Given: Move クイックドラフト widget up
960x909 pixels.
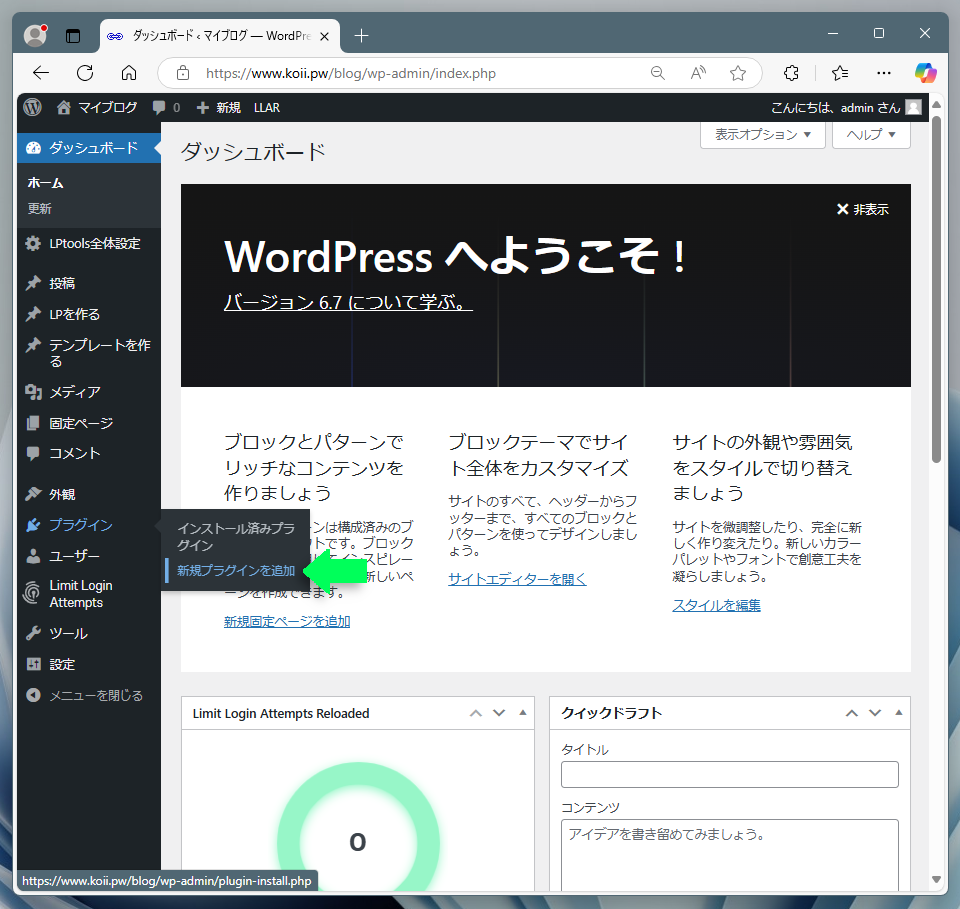Looking at the screenshot, I should 852,713.
